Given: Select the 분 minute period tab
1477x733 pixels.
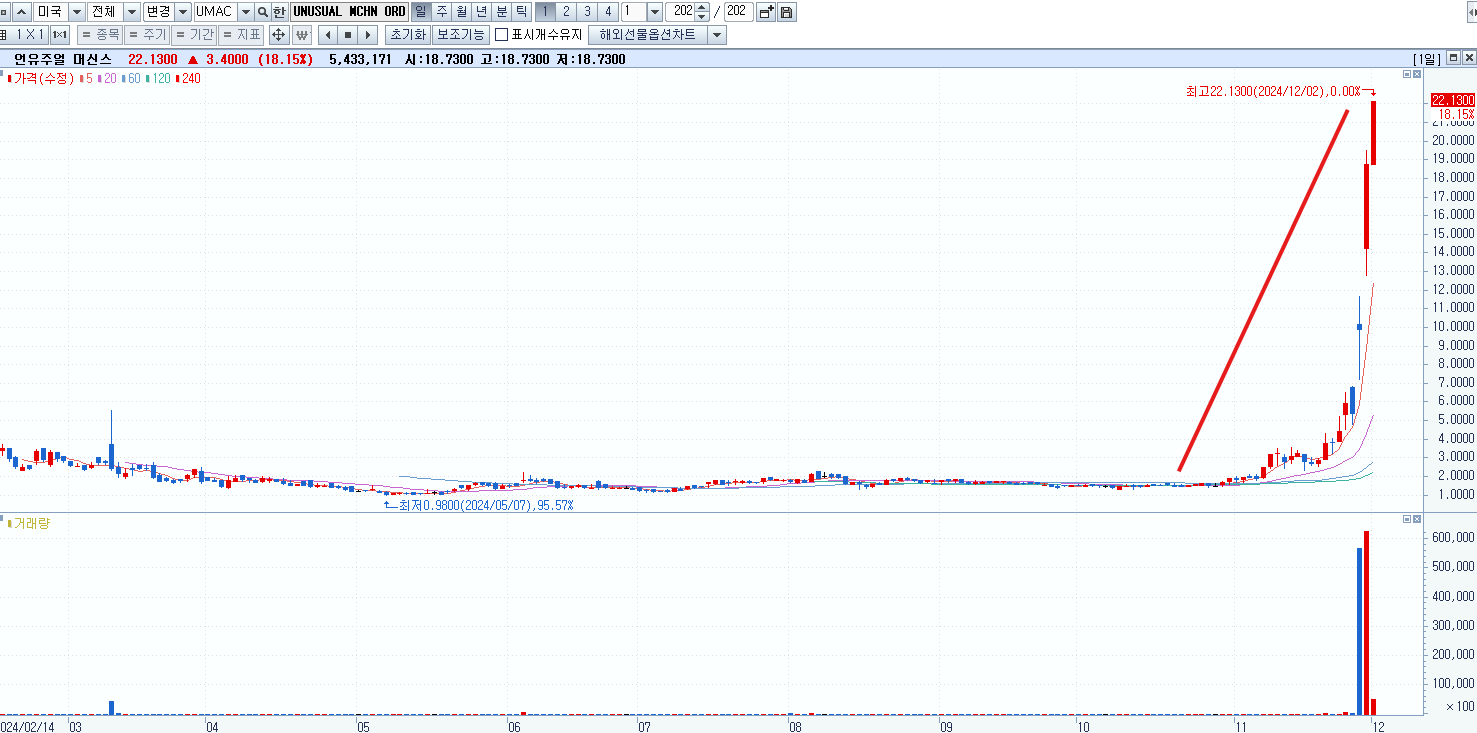Looking at the screenshot, I should coord(502,12).
